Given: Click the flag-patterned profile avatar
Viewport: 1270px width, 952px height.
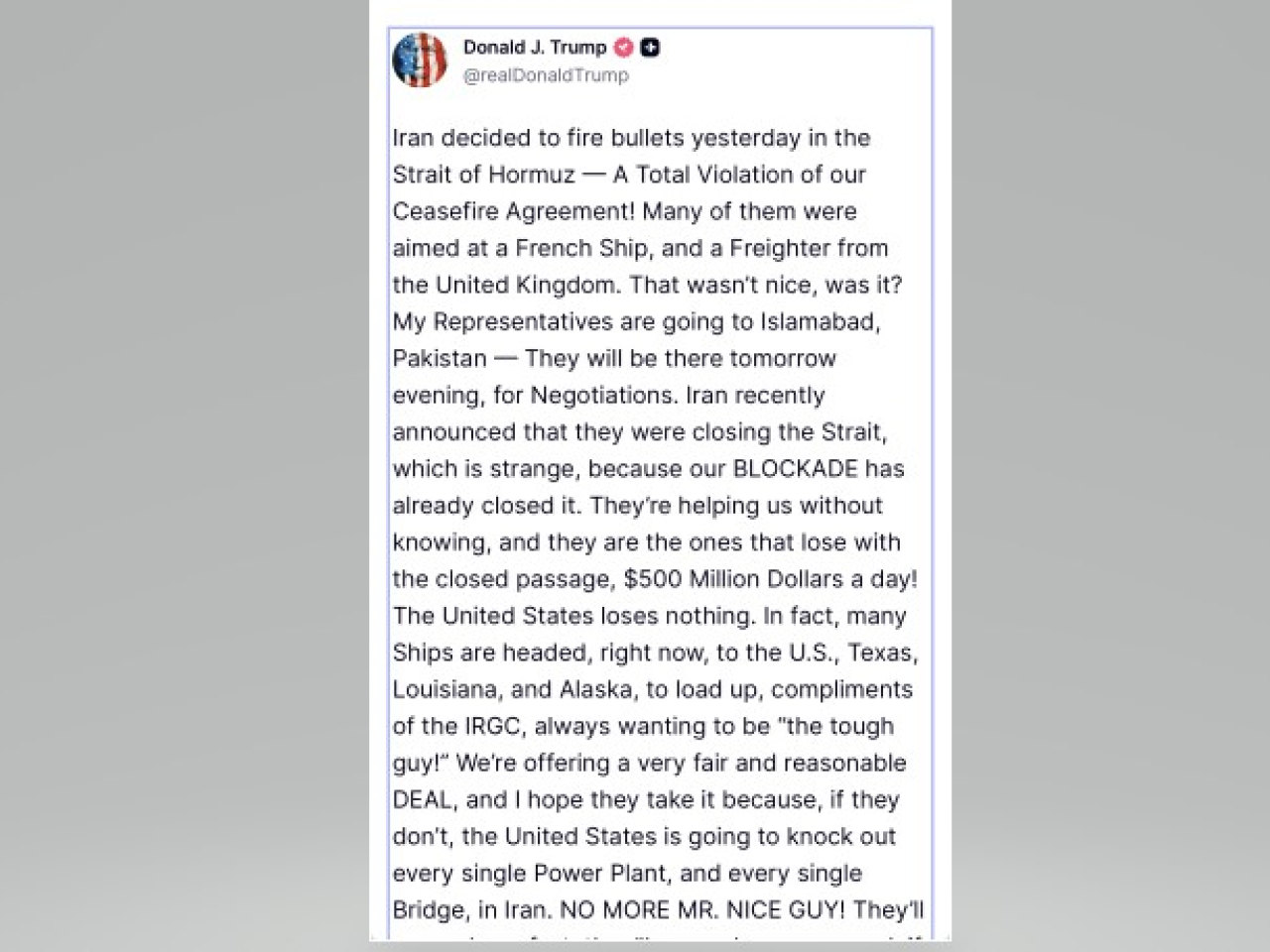Looking at the screenshot, I should tap(421, 59).
